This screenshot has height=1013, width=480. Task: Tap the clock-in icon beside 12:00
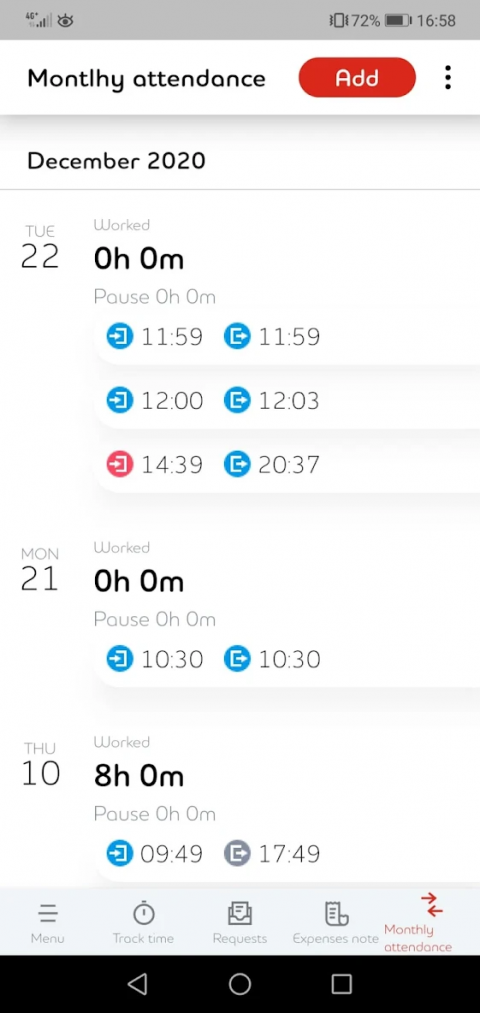click(120, 401)
